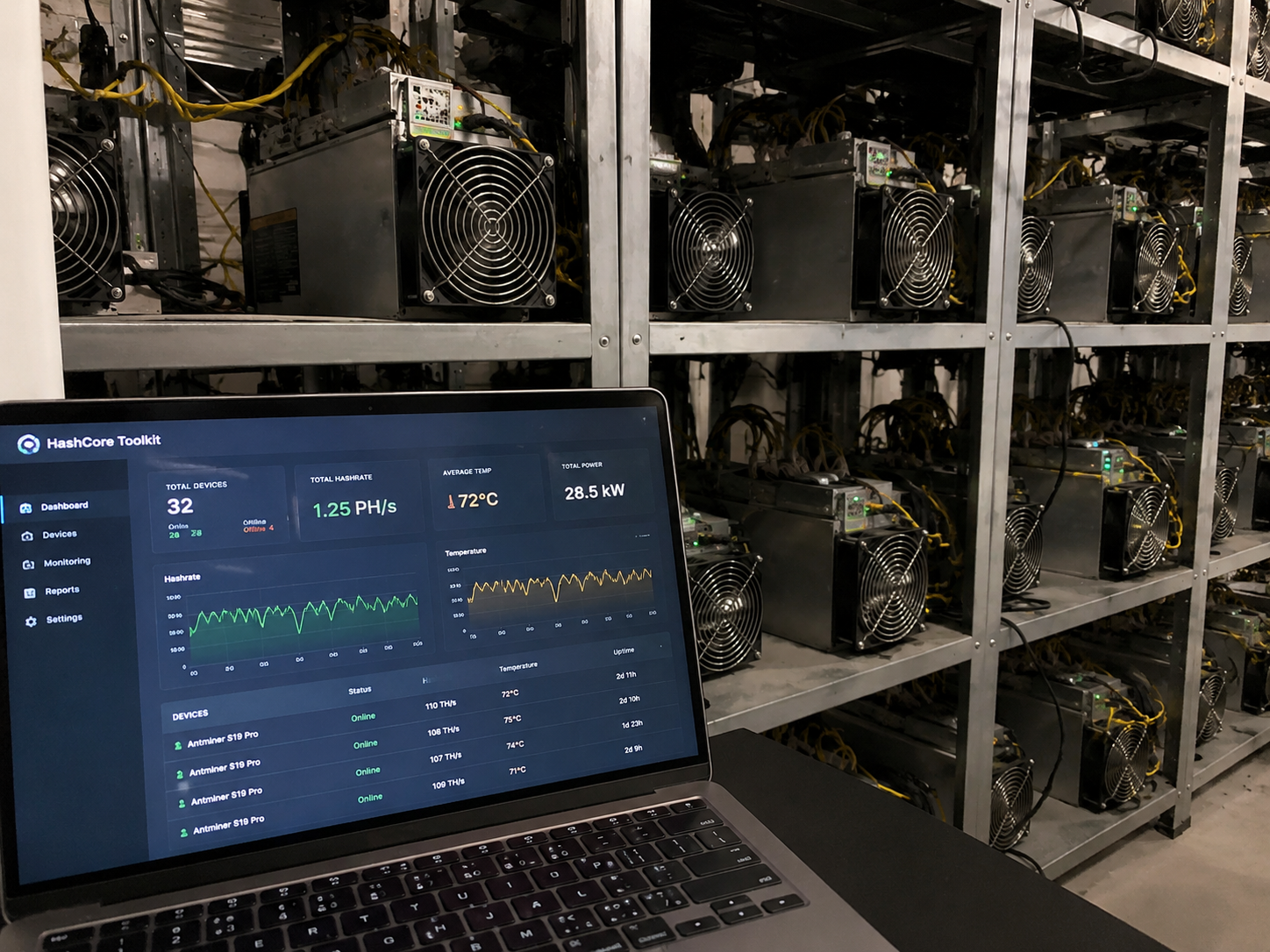Select the Antminer S19 Pro name at 110 TH/s

(x=223, y=739)
